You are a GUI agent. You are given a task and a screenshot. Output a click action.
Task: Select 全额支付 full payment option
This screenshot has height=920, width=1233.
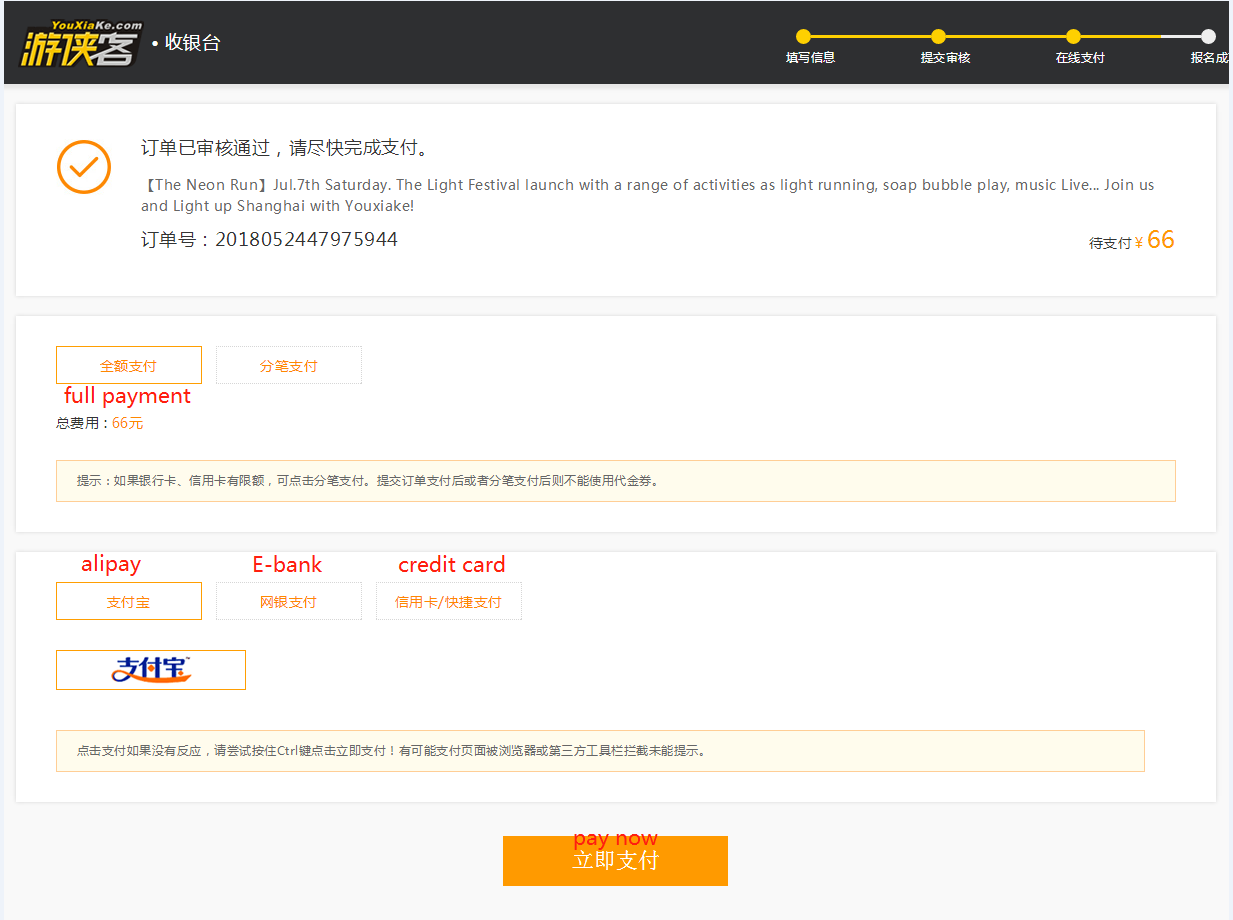coord(129,365)
